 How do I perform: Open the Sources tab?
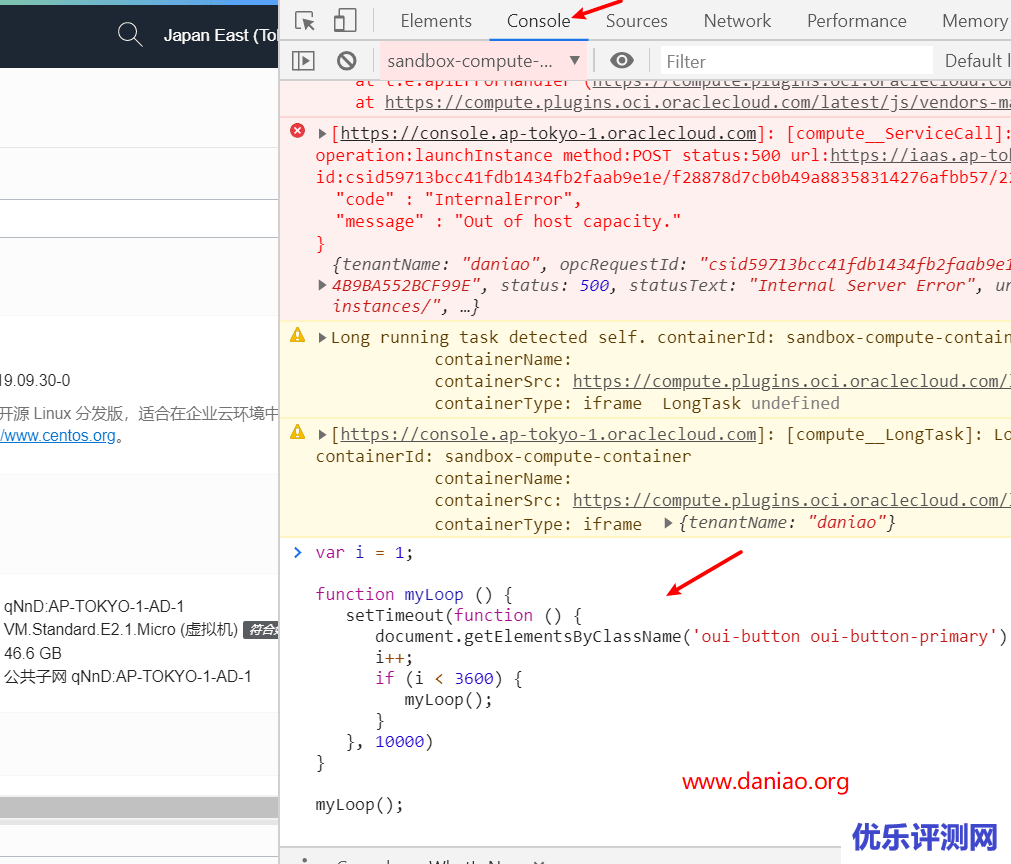click(x=636, y=21)
